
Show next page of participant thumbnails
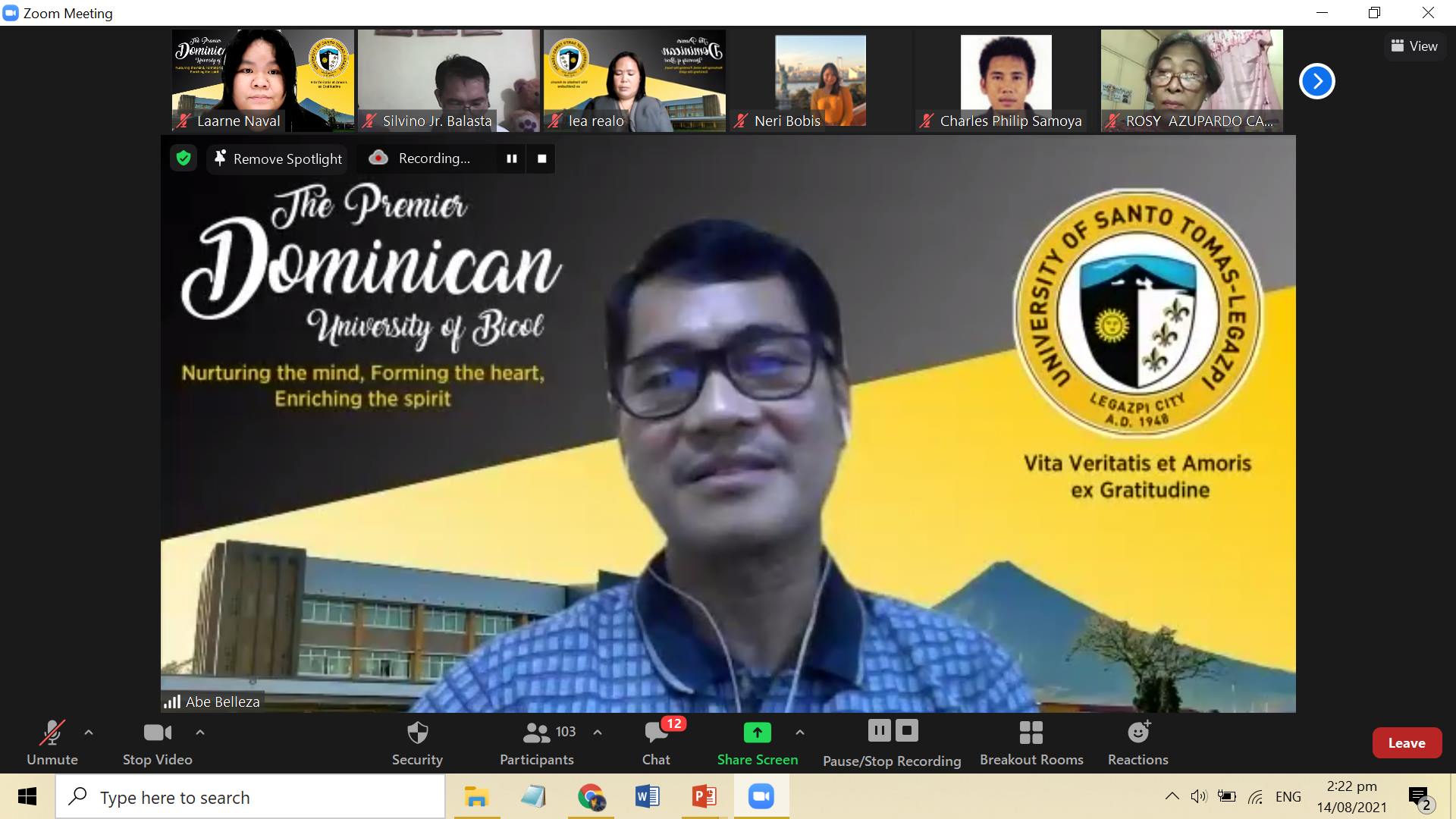(1316, 81)
